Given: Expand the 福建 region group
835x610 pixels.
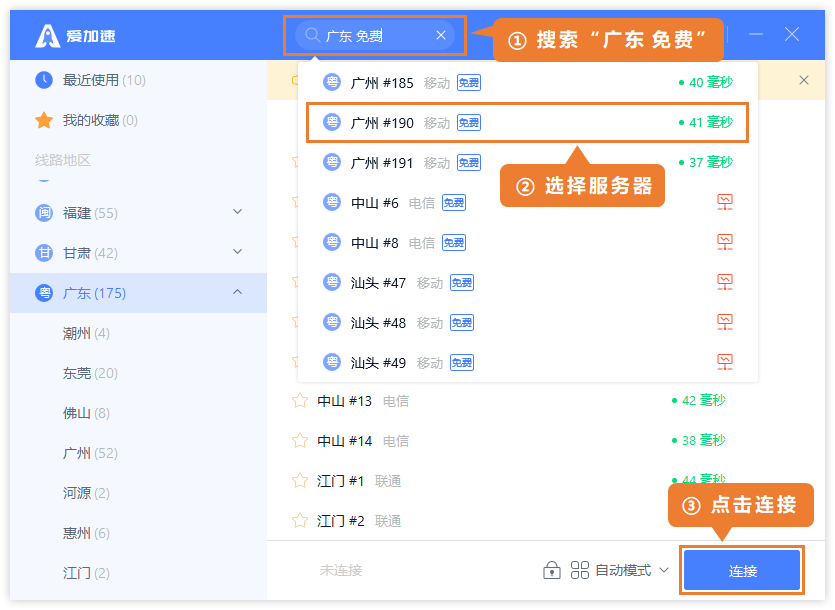Looking at the screenshot, I should pyautogui.click(x=237, y=212).
